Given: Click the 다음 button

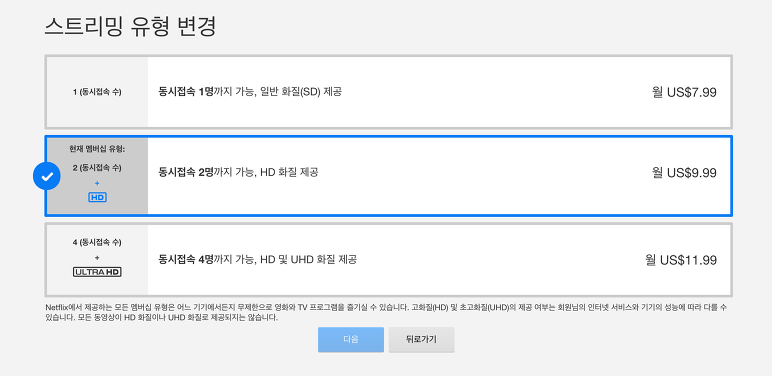Looking at the screenshot, I should [351, 340].
